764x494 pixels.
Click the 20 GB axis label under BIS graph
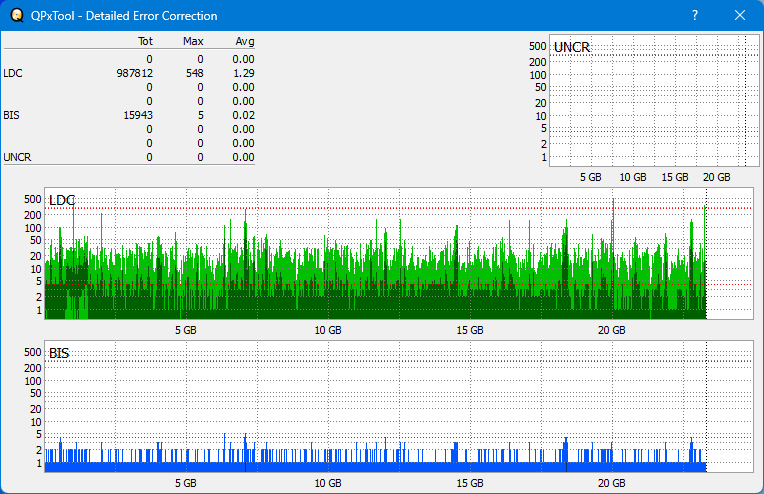coord(611,483)
